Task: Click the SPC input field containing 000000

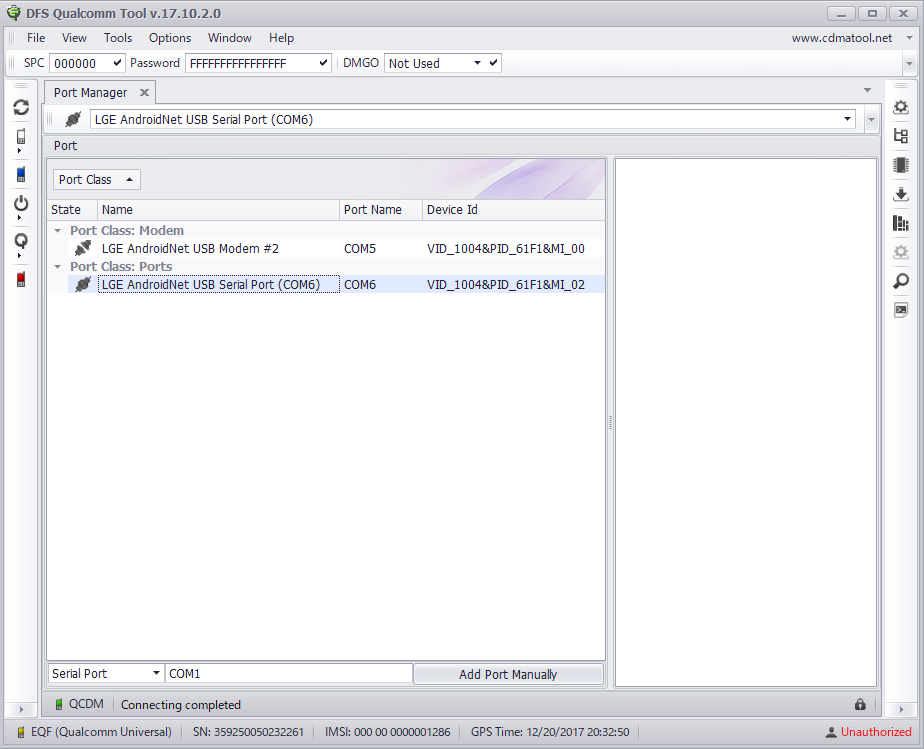Action: (80, 63)
